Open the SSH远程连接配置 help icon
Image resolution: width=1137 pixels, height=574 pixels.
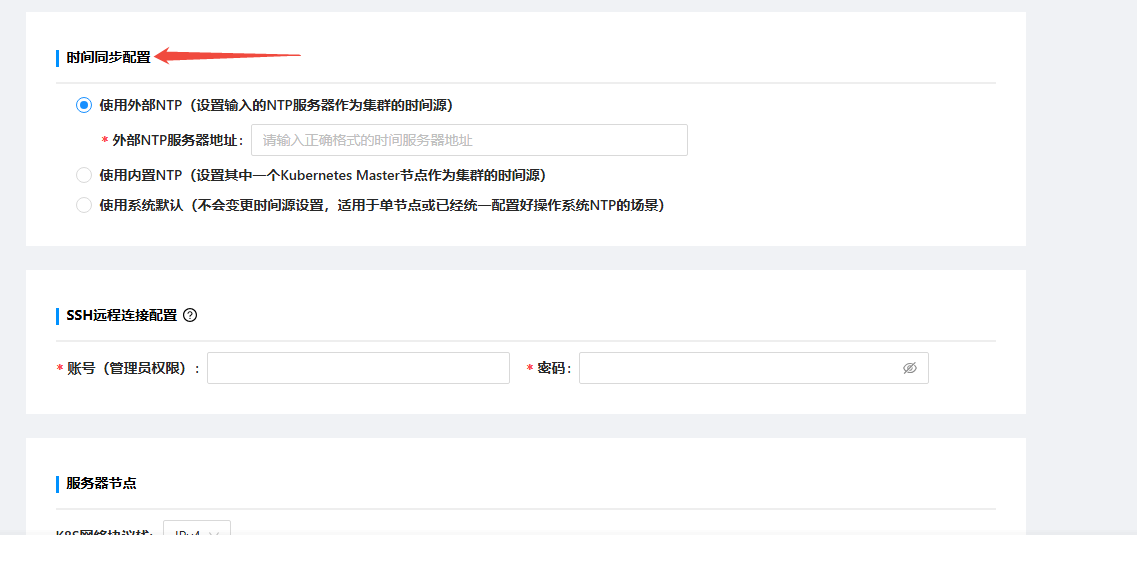190,315
